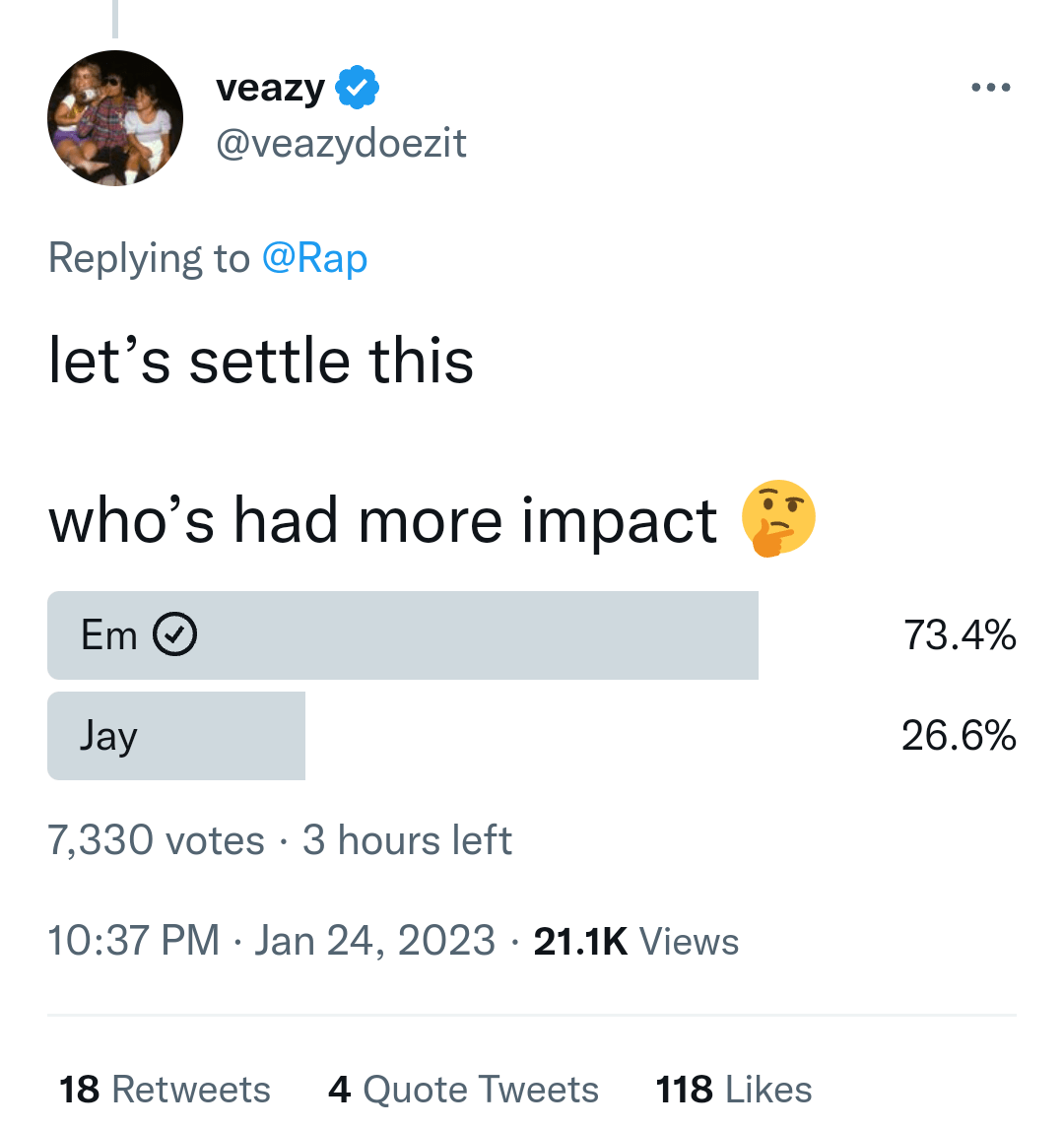The image size is (1064, 1128).
Task: View the 21.1K Views analytics
Action: (635, 941)
